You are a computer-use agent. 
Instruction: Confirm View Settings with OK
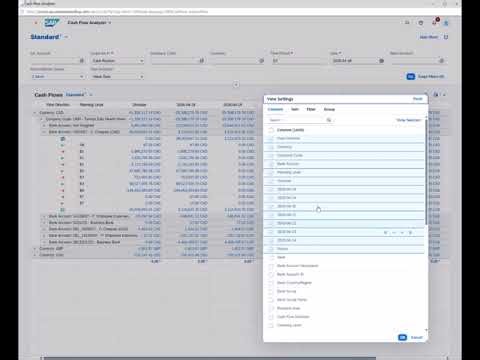coord(402,337)
